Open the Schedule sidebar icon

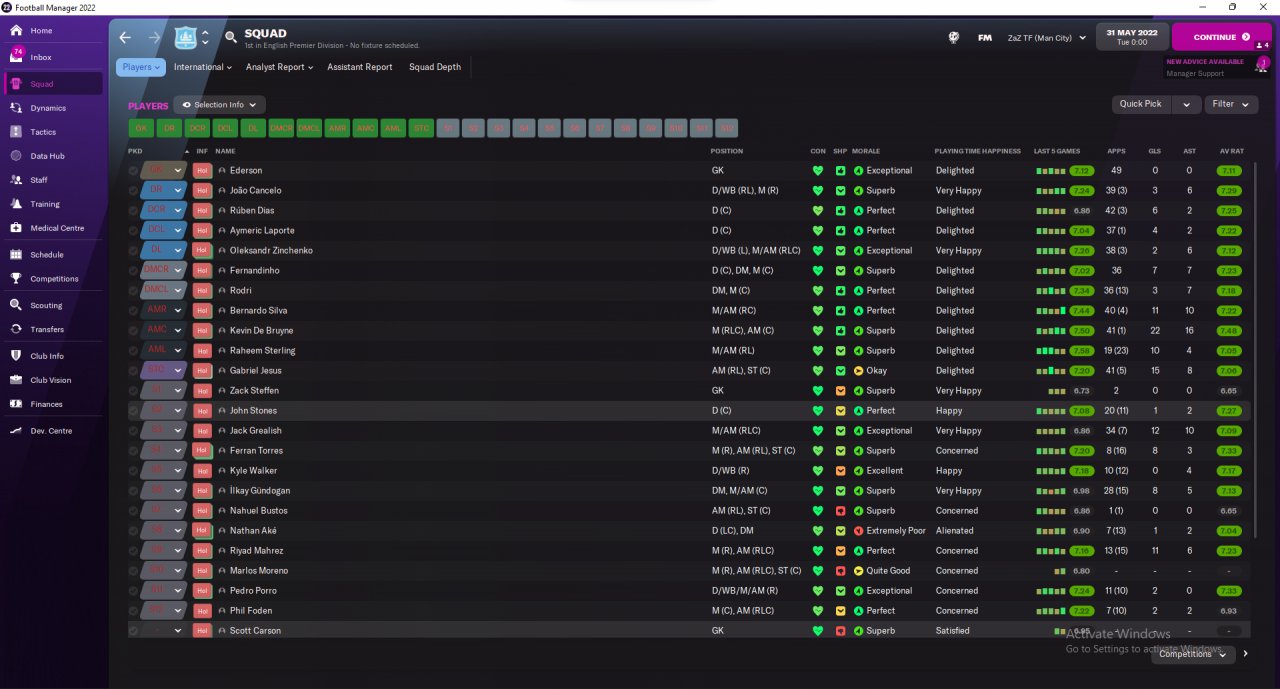pos(16,255)
